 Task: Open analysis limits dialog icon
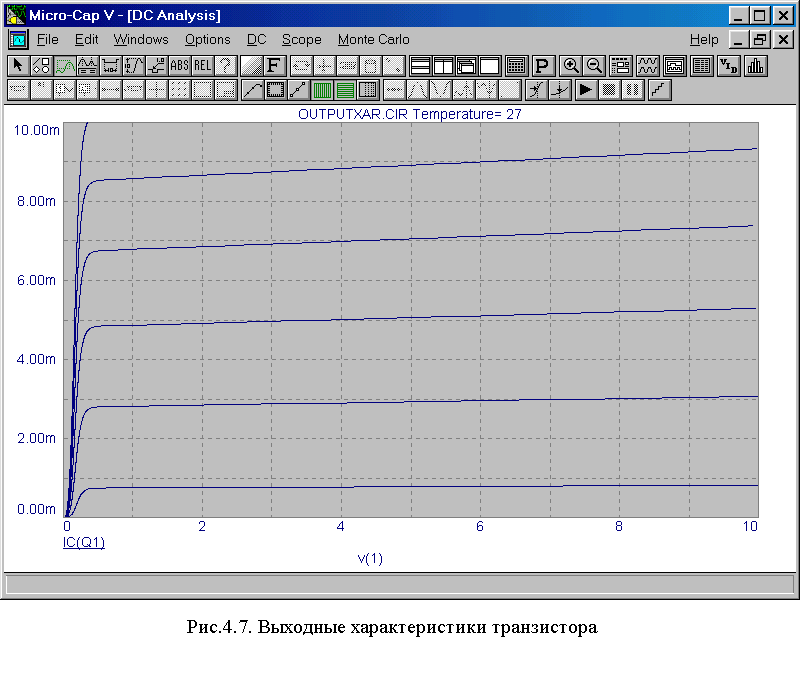621,66
